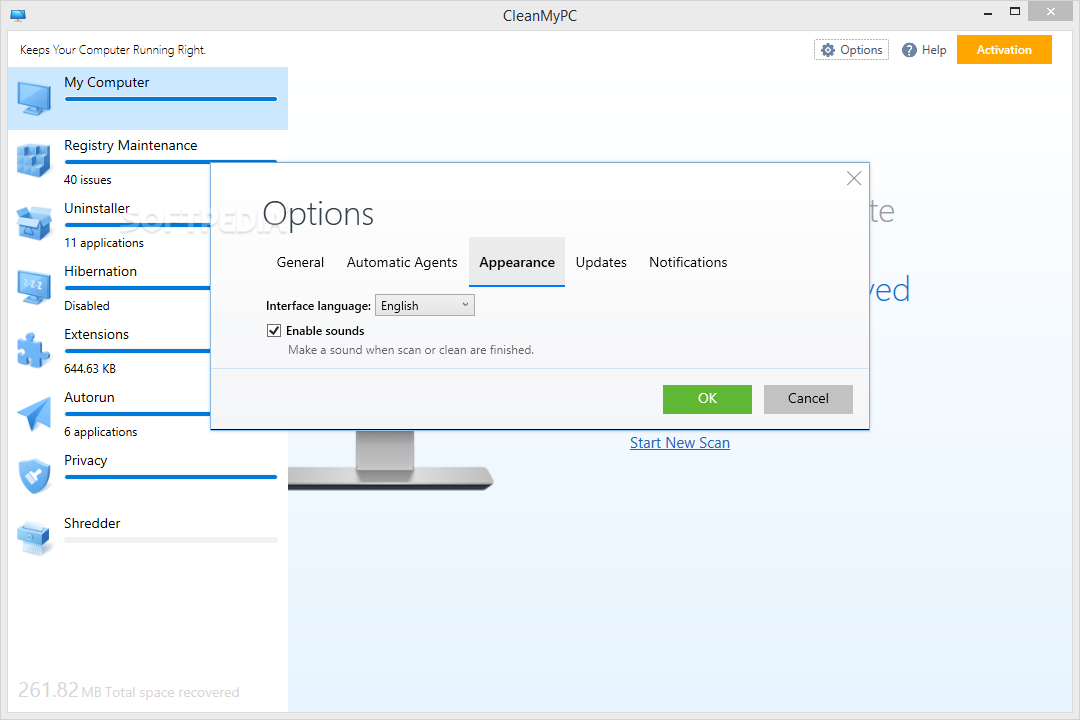Maximize the CleanMyPC window
This screenshot has height=720, width=1080.
(x=1015, y=11)
